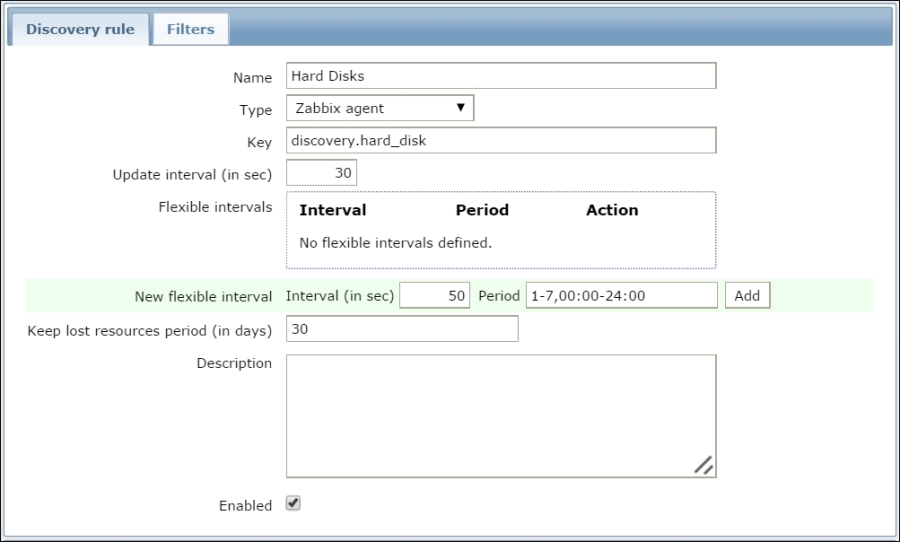Click the Enabled label text

point(245,506)
